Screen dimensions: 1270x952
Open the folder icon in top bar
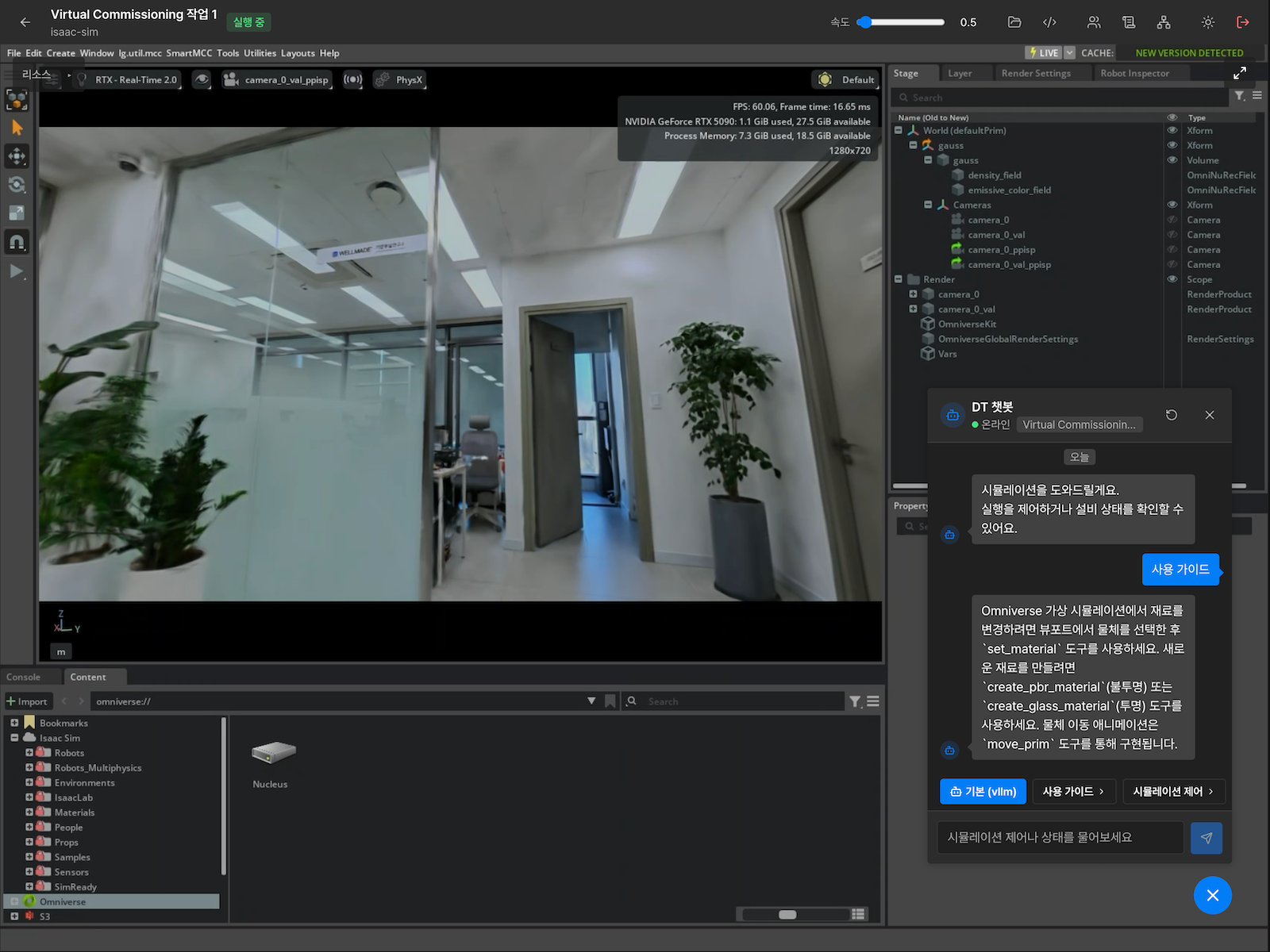[x=1014, y=22]
